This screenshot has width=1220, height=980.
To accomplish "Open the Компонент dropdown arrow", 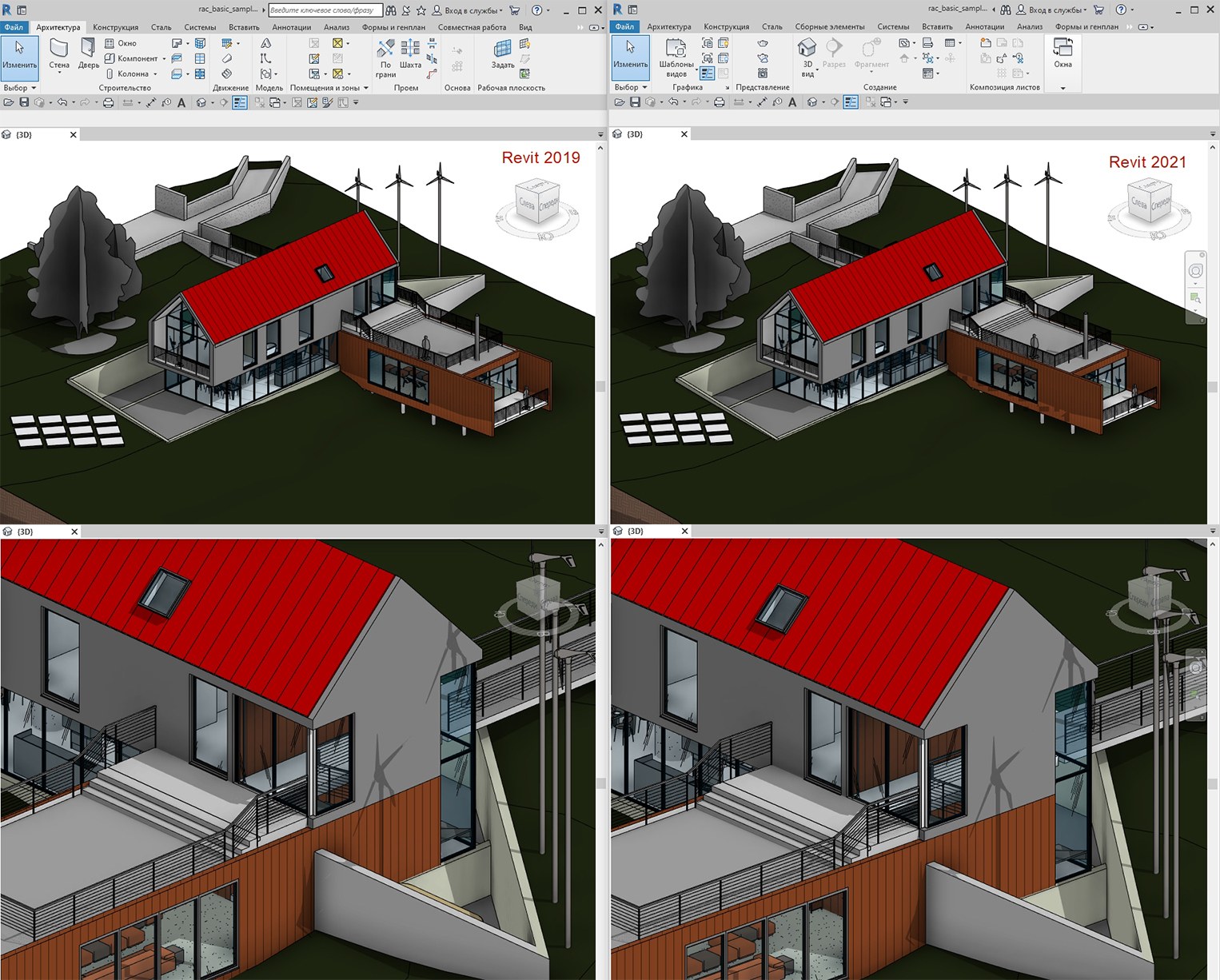I will [164, 58].
